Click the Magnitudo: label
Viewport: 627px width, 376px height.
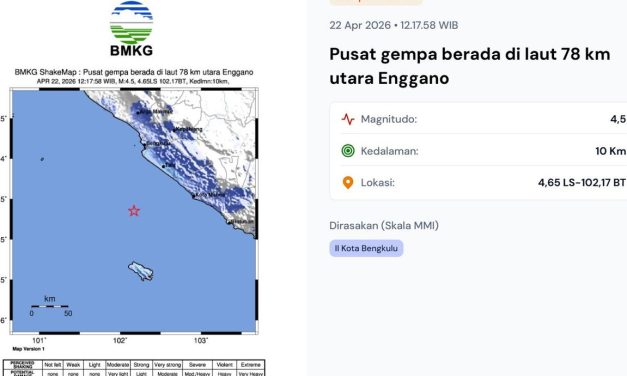pos(389,119)
